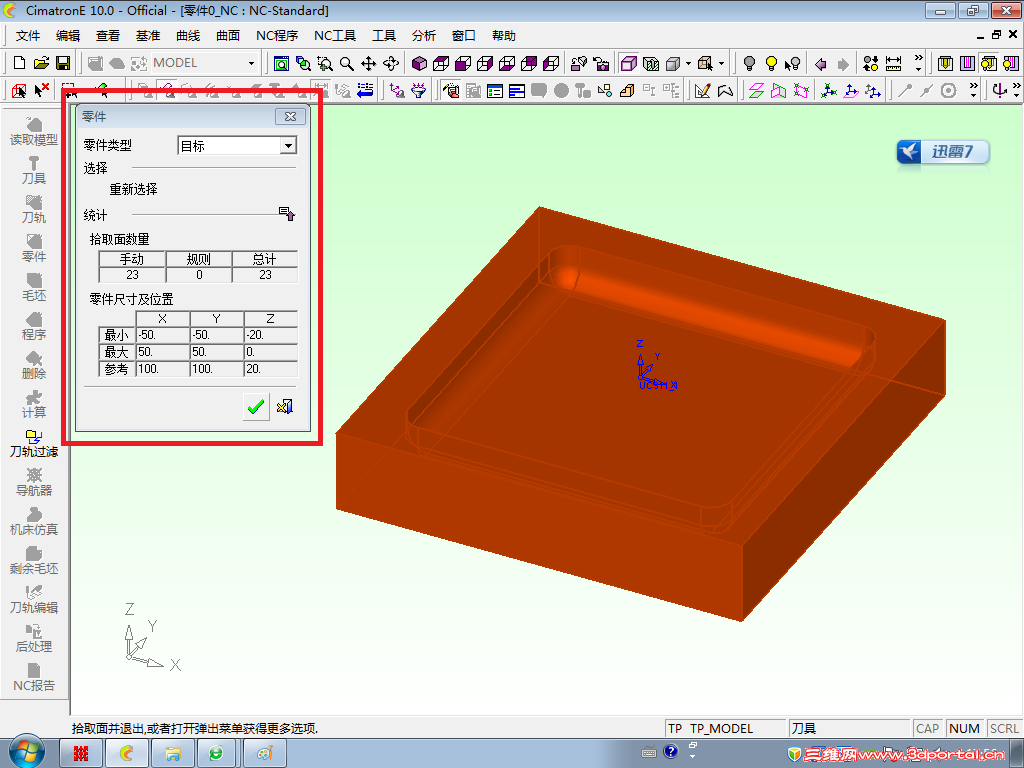Click TP_MODEL in status bar
The height and width of the screenshot is (768, 1024).
click(x=721, y=729)
